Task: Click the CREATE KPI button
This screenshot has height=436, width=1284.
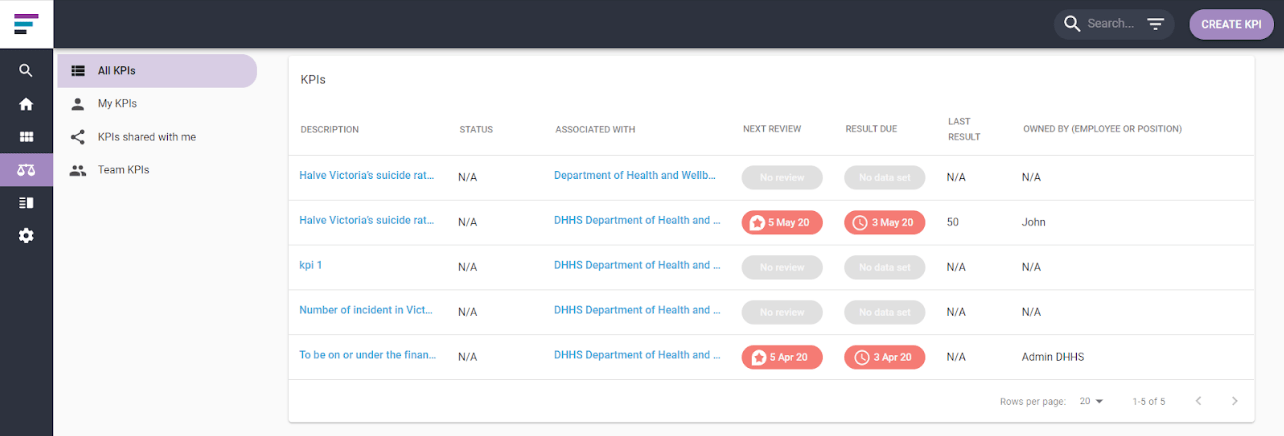Action: tap(1231, 24)
